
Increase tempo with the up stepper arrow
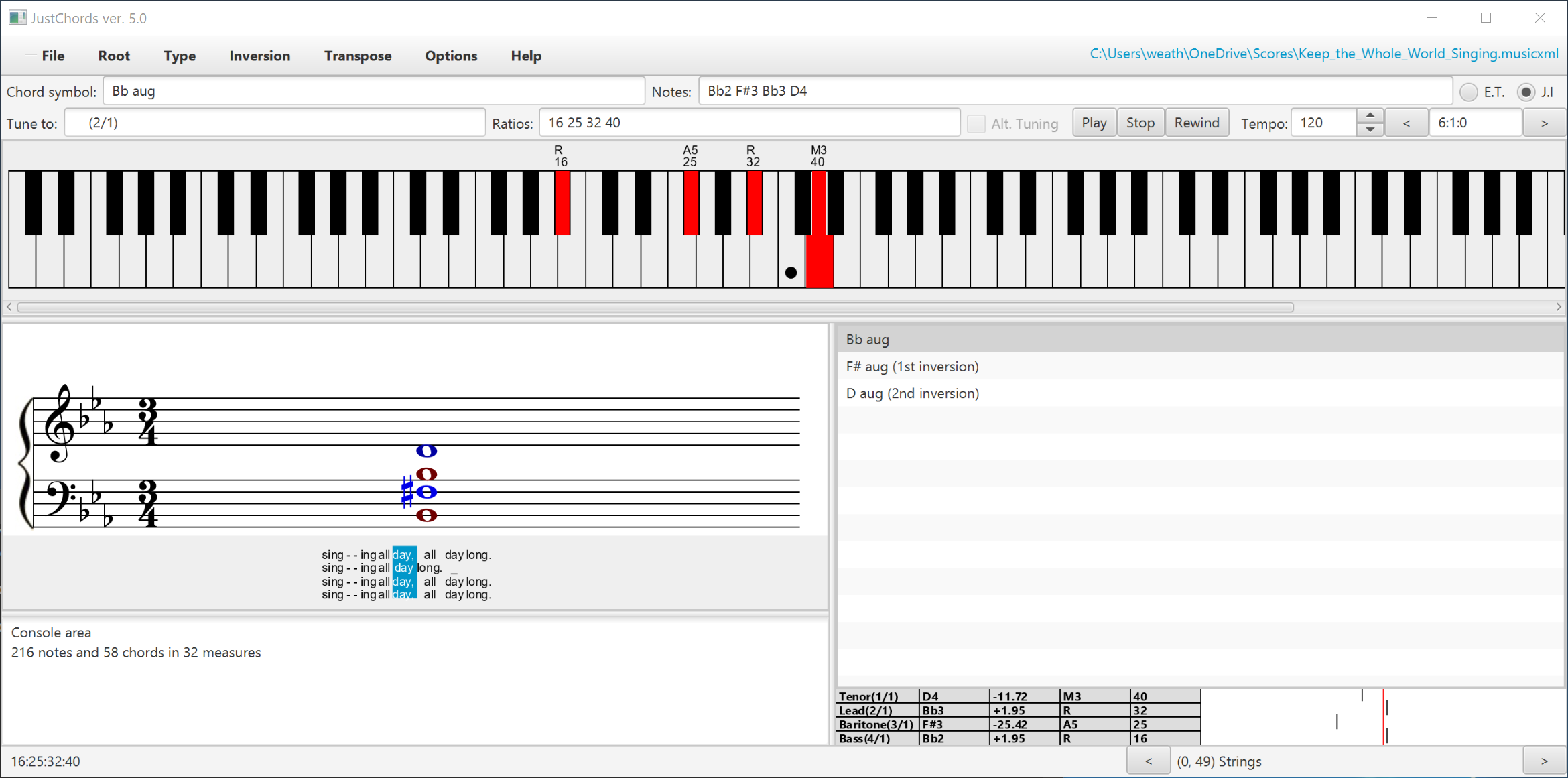[1370, 116]
